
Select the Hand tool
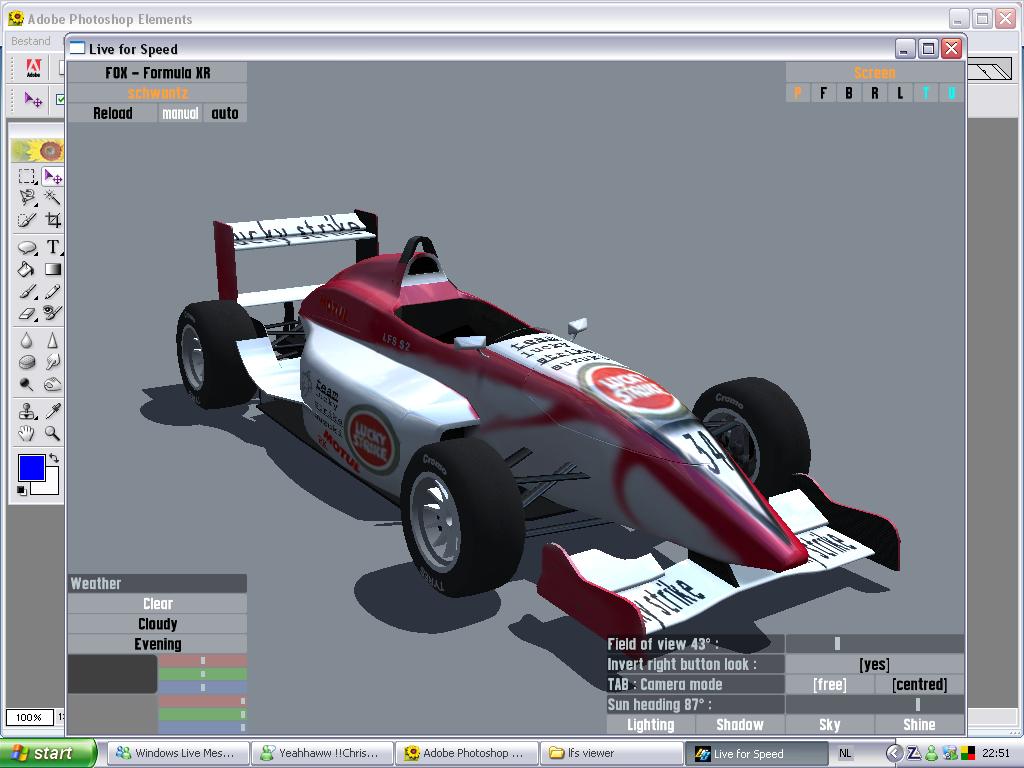point(27,433)
